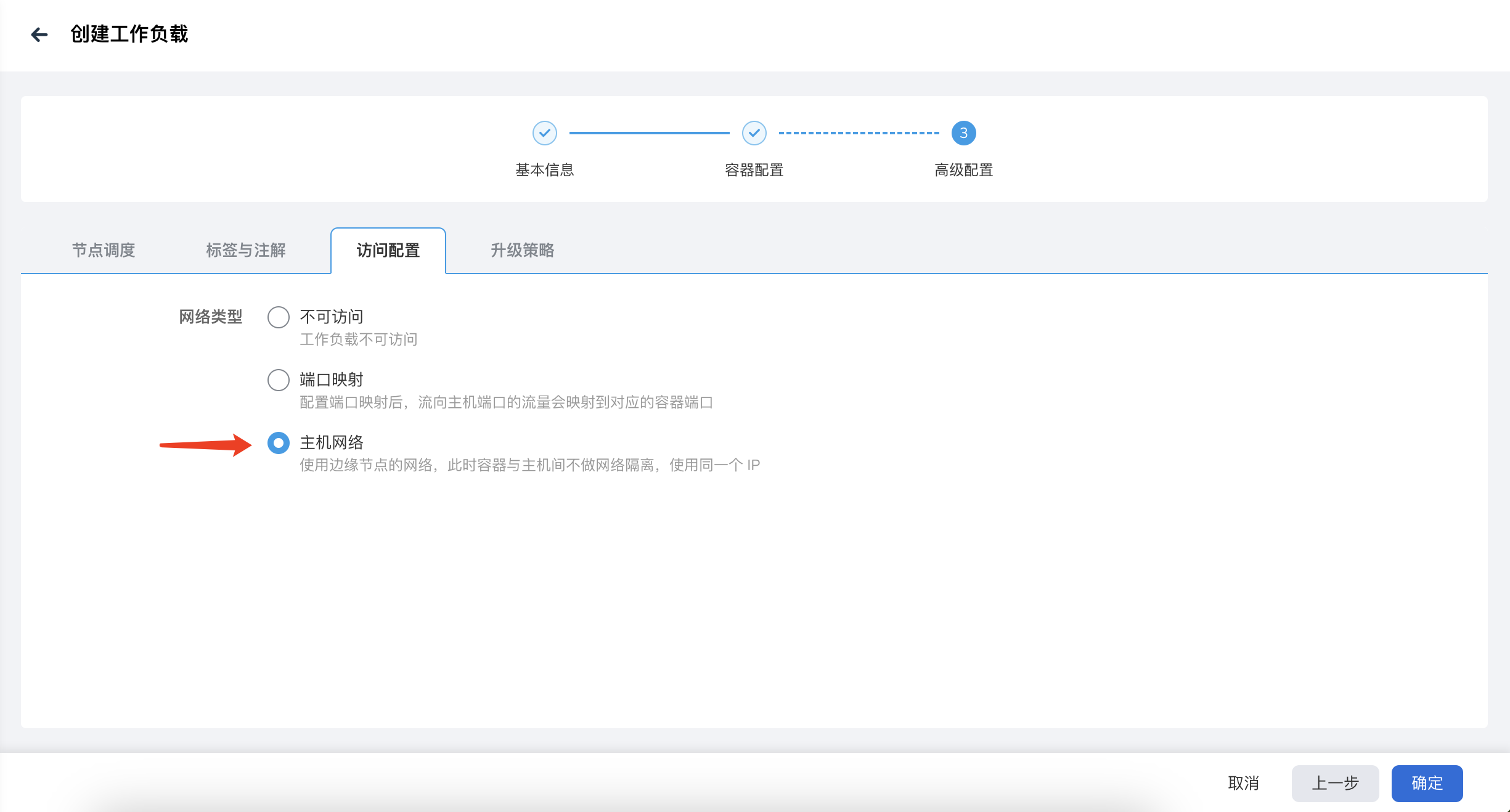Select the 端口映射 network type
The width and height of the screenshot is (1510, 812).
pyautogui.click(x=279, y=380)
